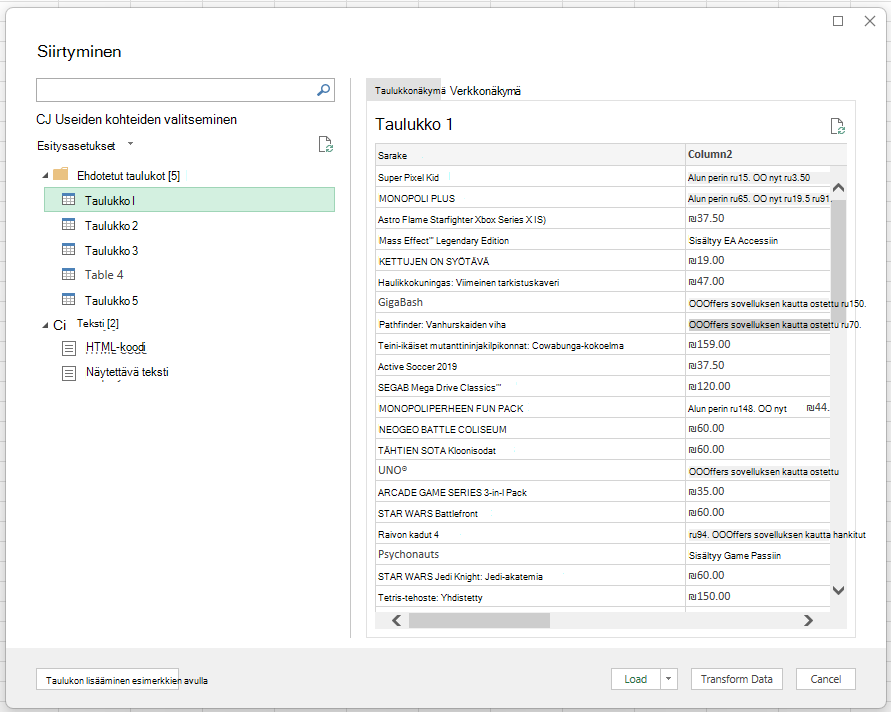The image size is (891, 712).
Task: Click the ₪47.00 price cell
Action: (x=758, y=281)
